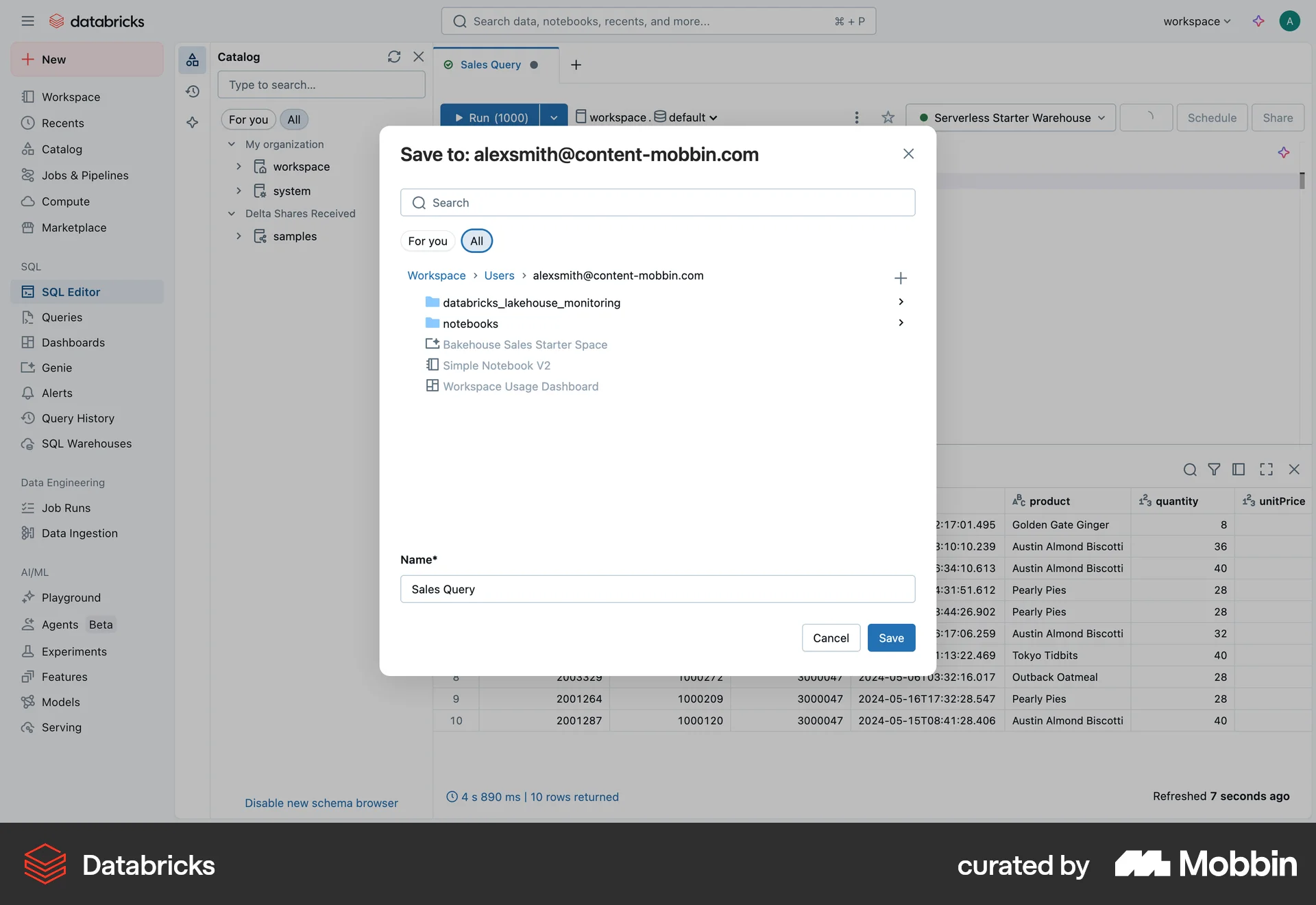1316x905 pixels.
Task: Expand query results to fullscreen
Action: point(1266,470)
